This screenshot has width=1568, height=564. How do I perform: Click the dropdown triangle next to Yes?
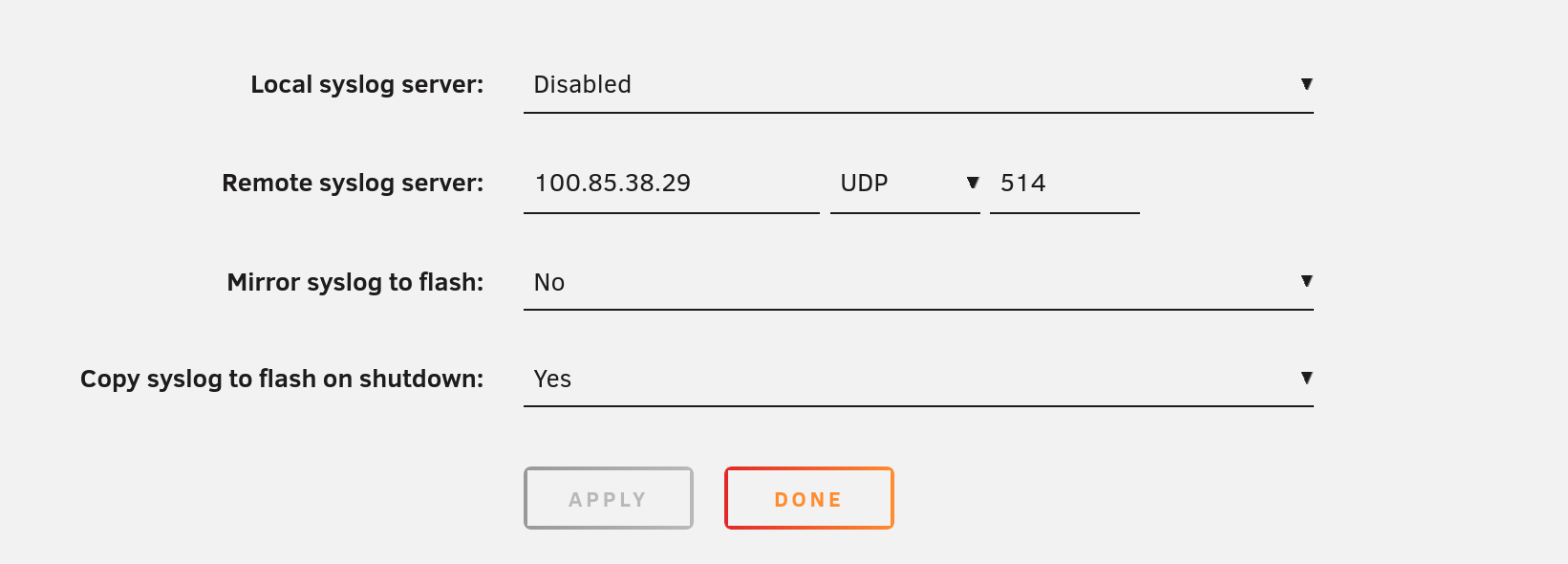click(1307, 378)
